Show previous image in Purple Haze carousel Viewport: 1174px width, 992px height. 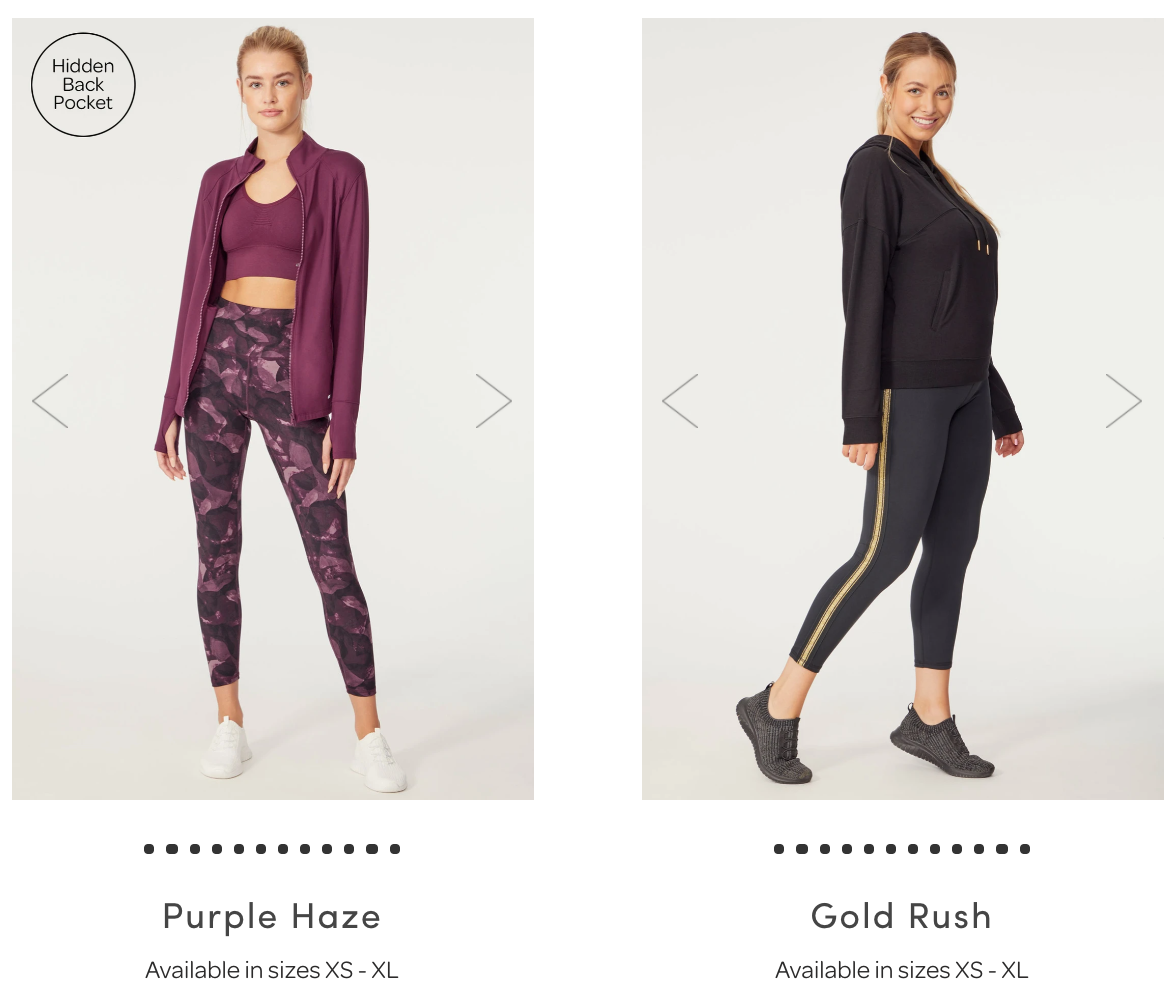tap(50, 401)
